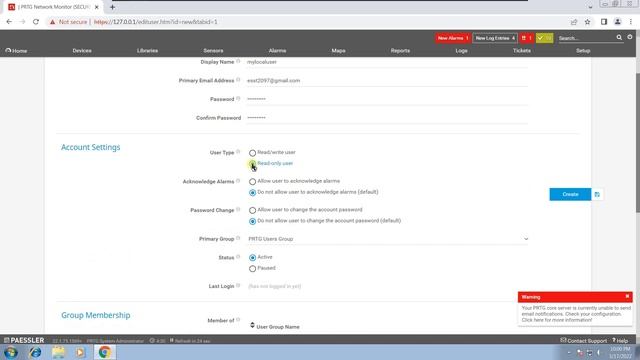The width and height of the screenshot is (640, 360).
Task: Set Status to Paused
Action: click(x=252, y=269)
